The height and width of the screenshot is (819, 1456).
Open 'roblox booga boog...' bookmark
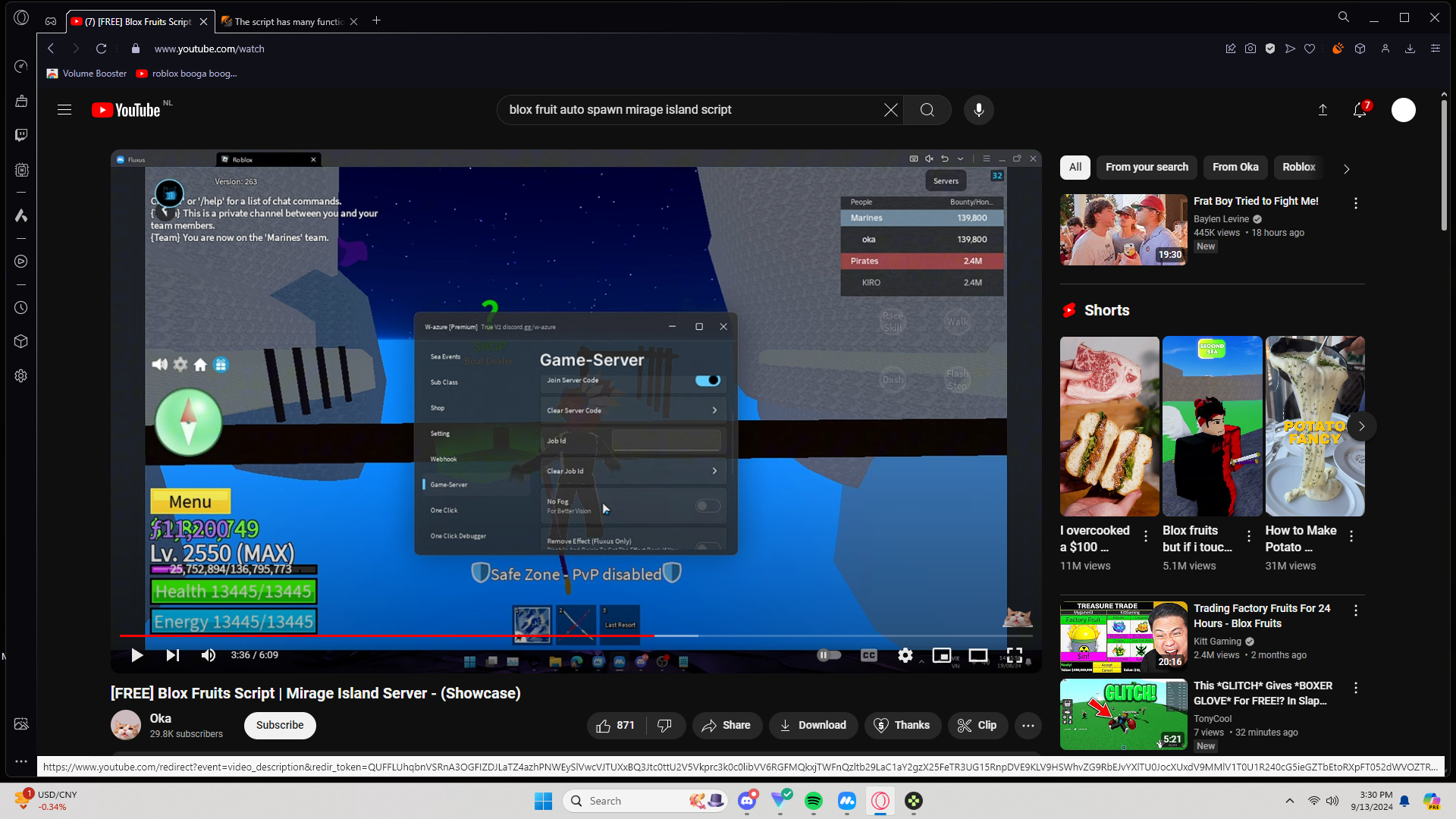click(x=187, y=74)
